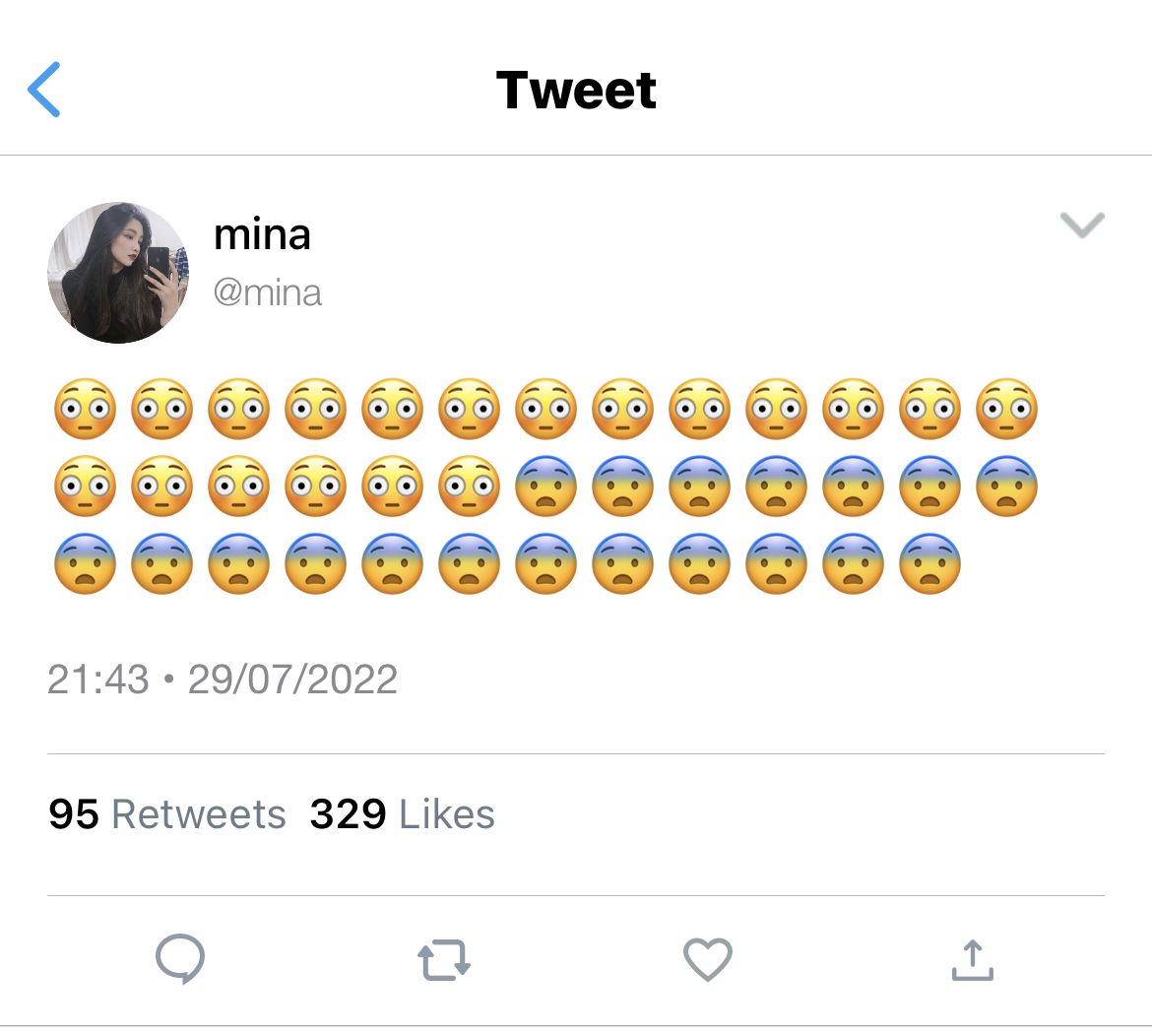Click the last flushed emoji in the first row
The height and width of the screenshot is (1036, 1152).
tap(1006, 409)
